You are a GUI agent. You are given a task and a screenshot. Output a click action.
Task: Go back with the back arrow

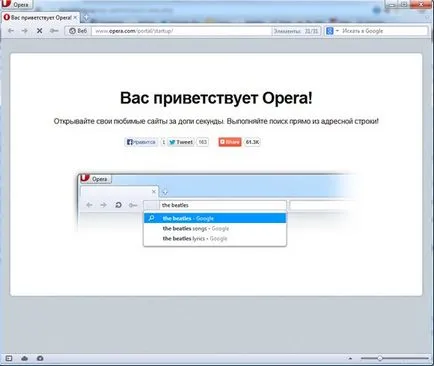coord(11,31)
